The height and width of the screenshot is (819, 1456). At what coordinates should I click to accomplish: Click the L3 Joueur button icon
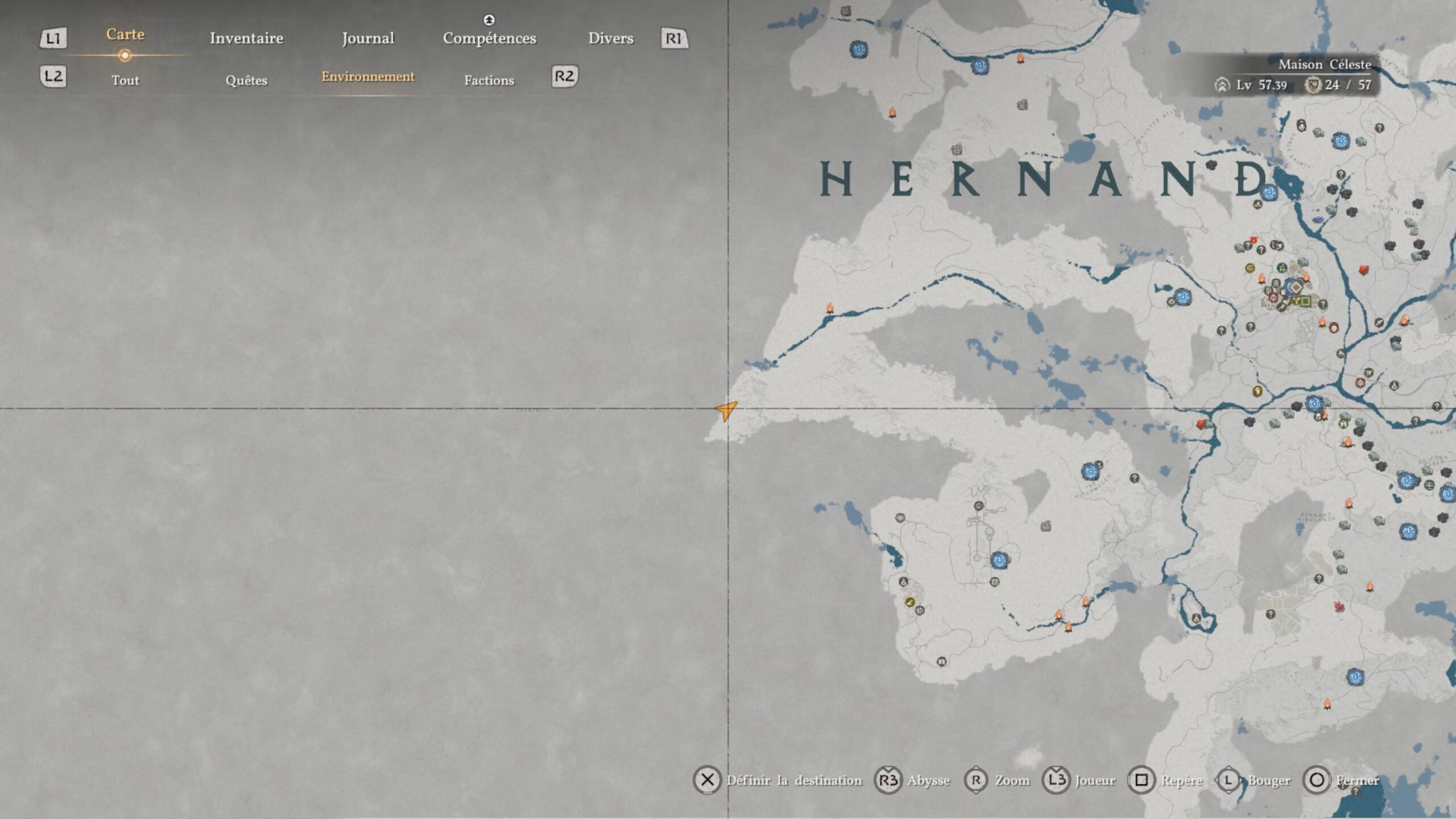click(1056, 780)
